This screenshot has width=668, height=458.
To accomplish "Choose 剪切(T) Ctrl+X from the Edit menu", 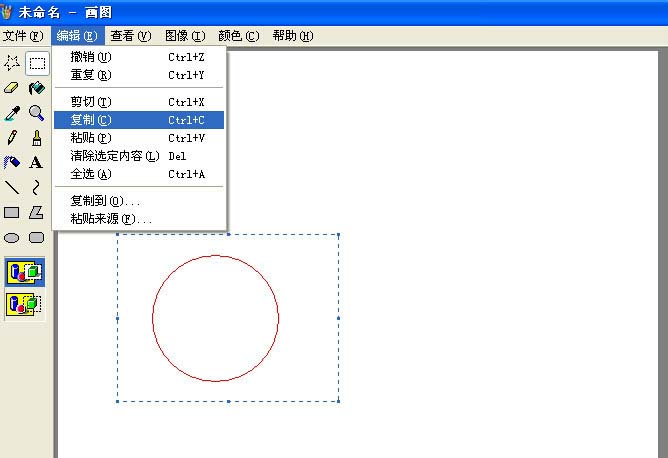I will [139, 102].
